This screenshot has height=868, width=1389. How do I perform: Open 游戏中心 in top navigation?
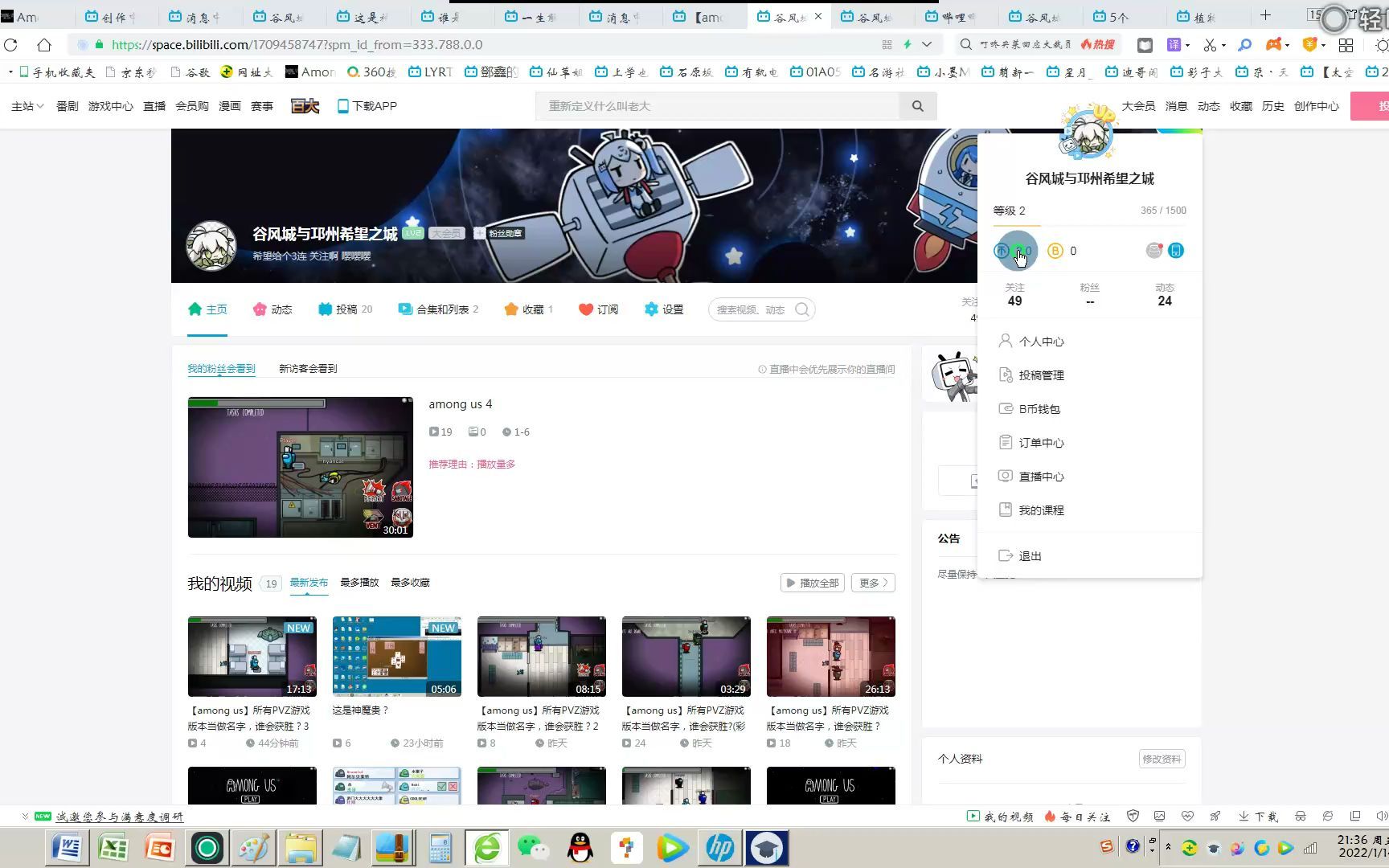click(111, 106)
